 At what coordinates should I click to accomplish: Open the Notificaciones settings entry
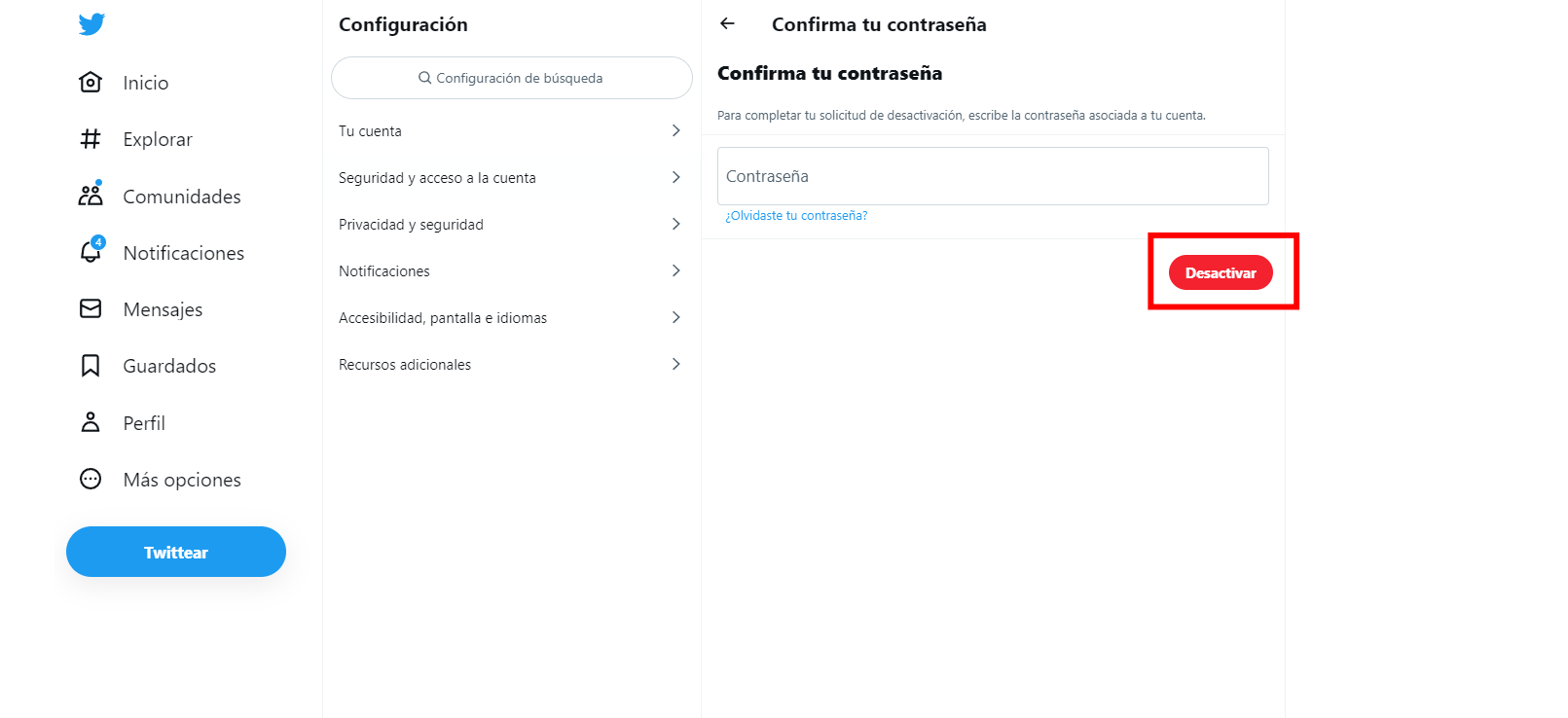point(511,271)
